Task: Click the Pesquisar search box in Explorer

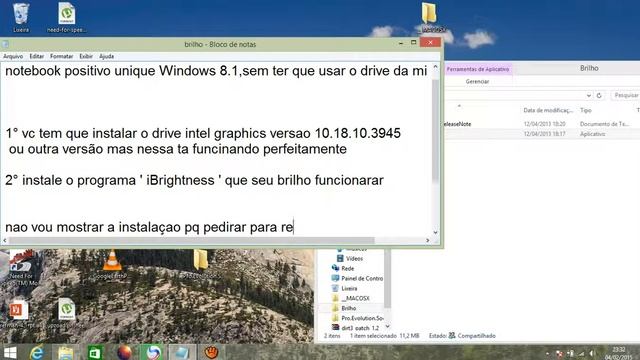Action: 625,95
